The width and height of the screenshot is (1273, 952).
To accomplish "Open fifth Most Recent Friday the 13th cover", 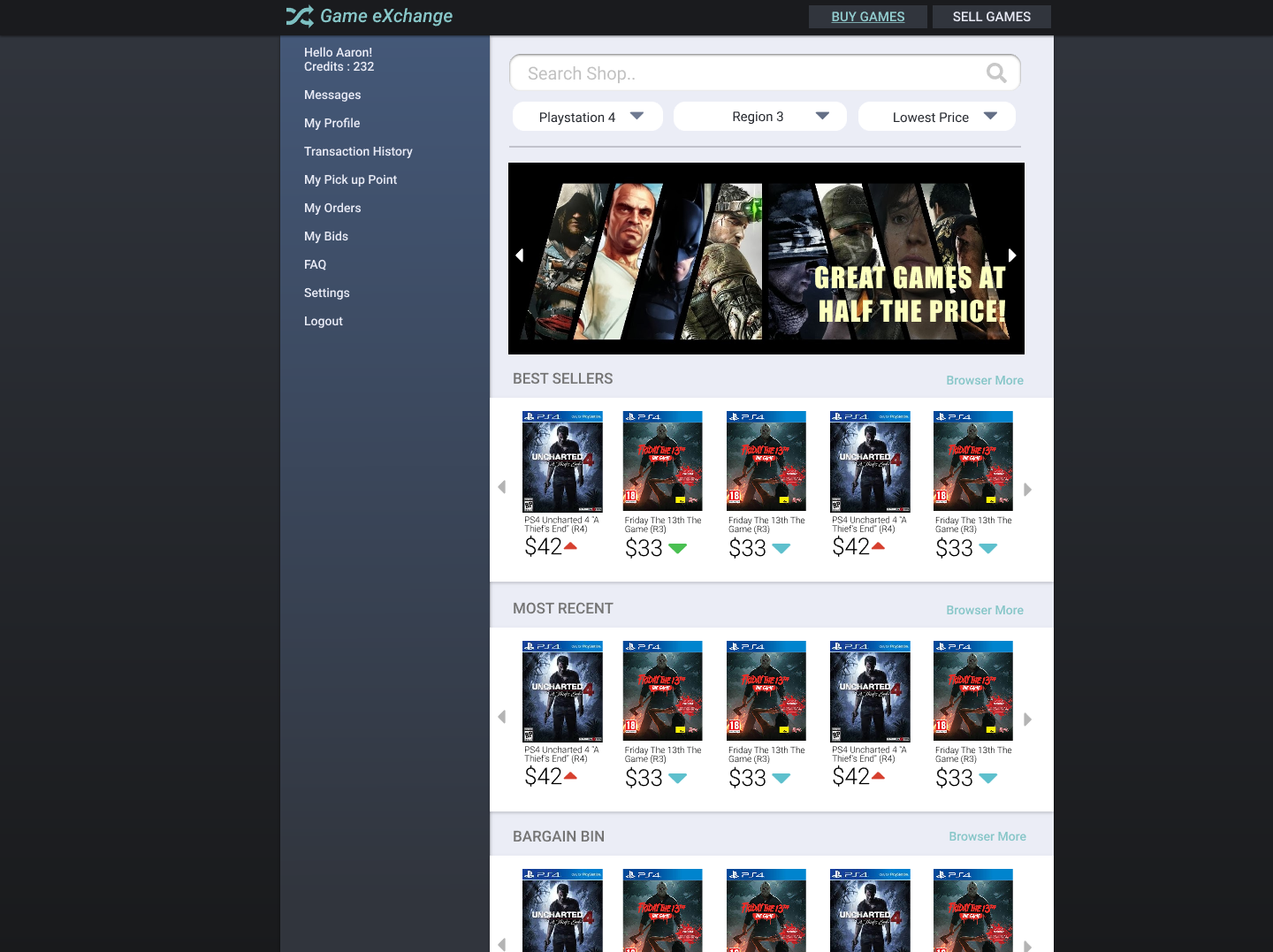I will pos(973,691).
